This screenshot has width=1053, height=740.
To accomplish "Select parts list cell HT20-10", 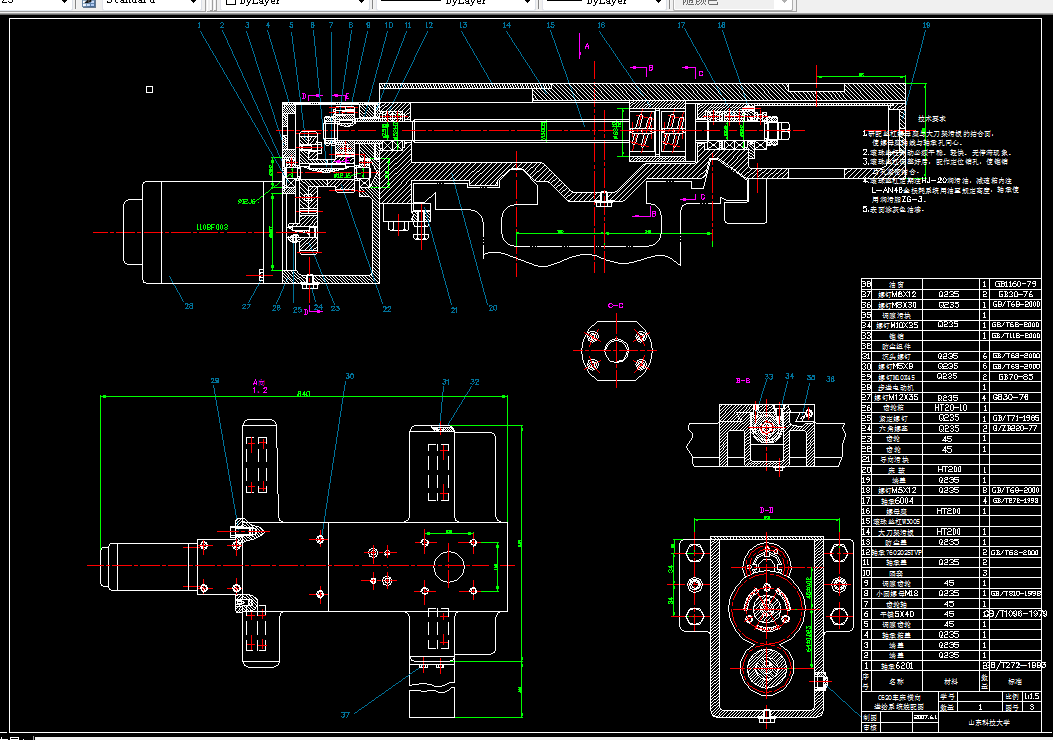I will pyautogui.click(x=951, y=408).
